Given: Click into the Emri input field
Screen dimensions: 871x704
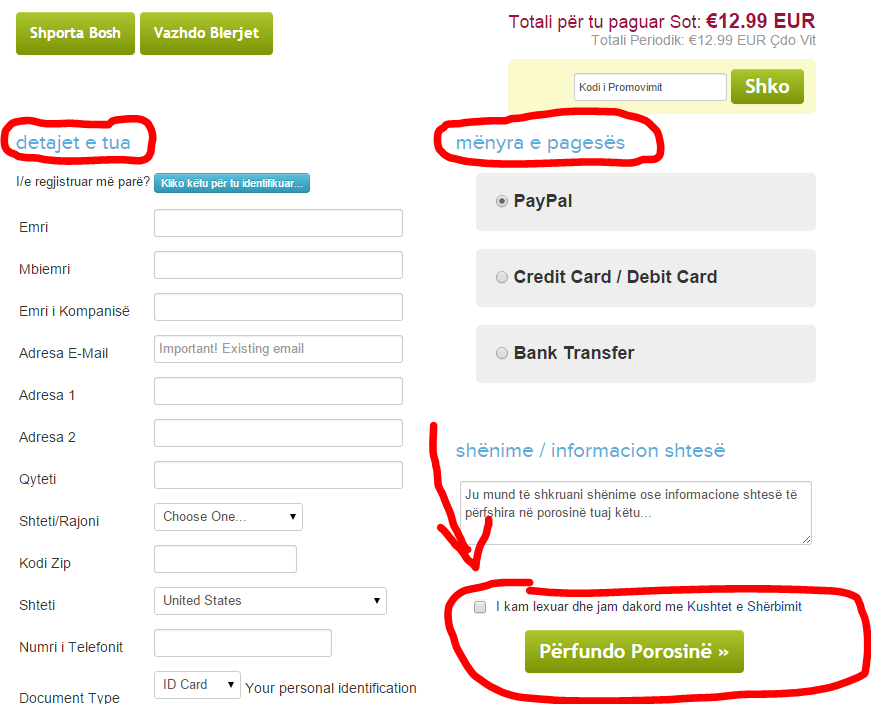Looking at the screenshot, I should coord(278,223).
